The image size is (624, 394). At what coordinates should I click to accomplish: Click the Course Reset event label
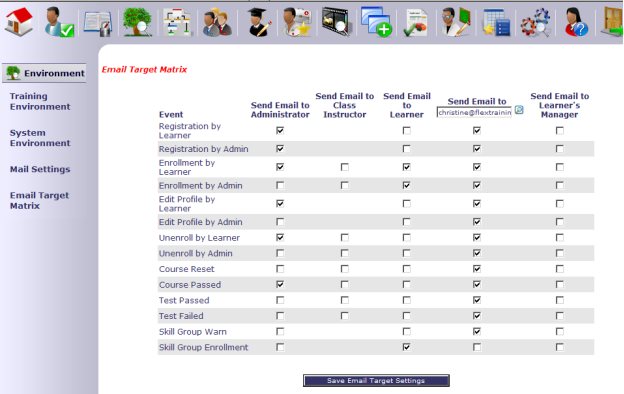pyautogui.click(x=187, y=269)
